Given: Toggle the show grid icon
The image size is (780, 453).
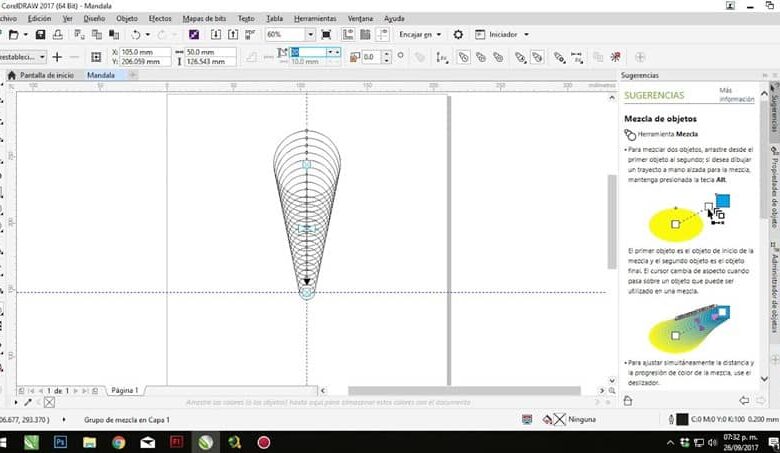Looking at the screenshot, I should (365, 34).
